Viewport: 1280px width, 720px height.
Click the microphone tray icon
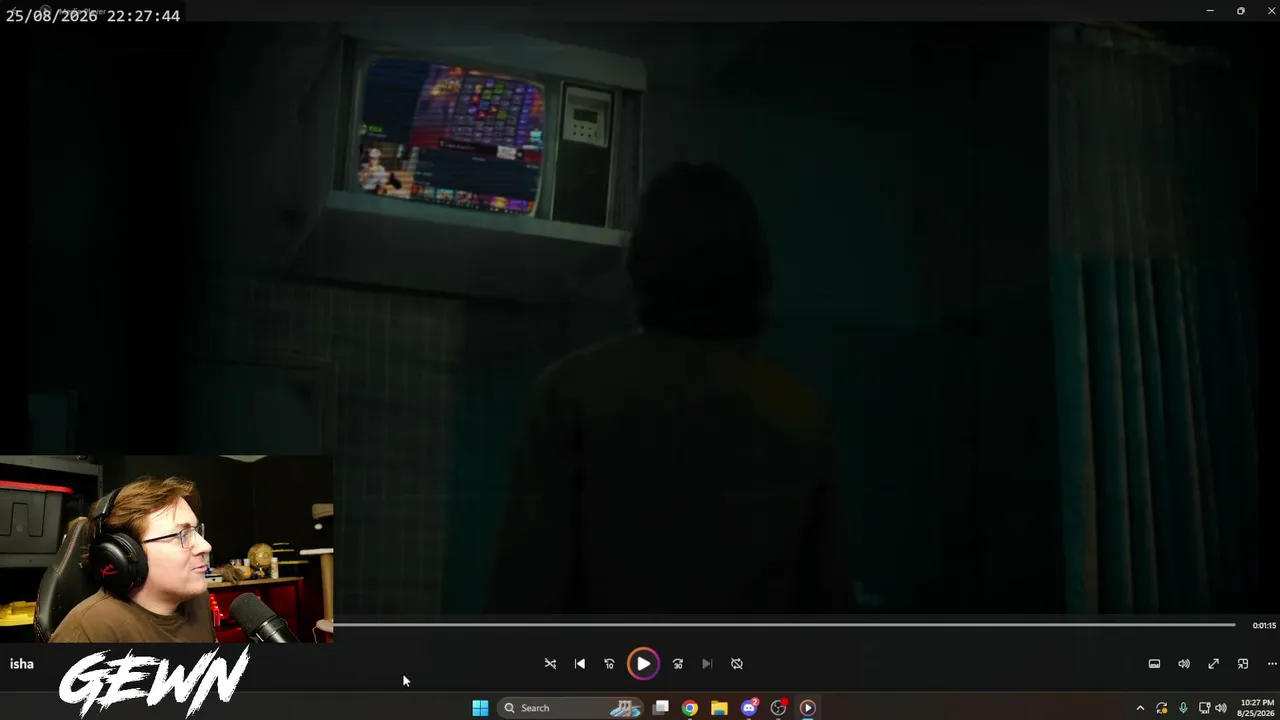pos(1183,708)
